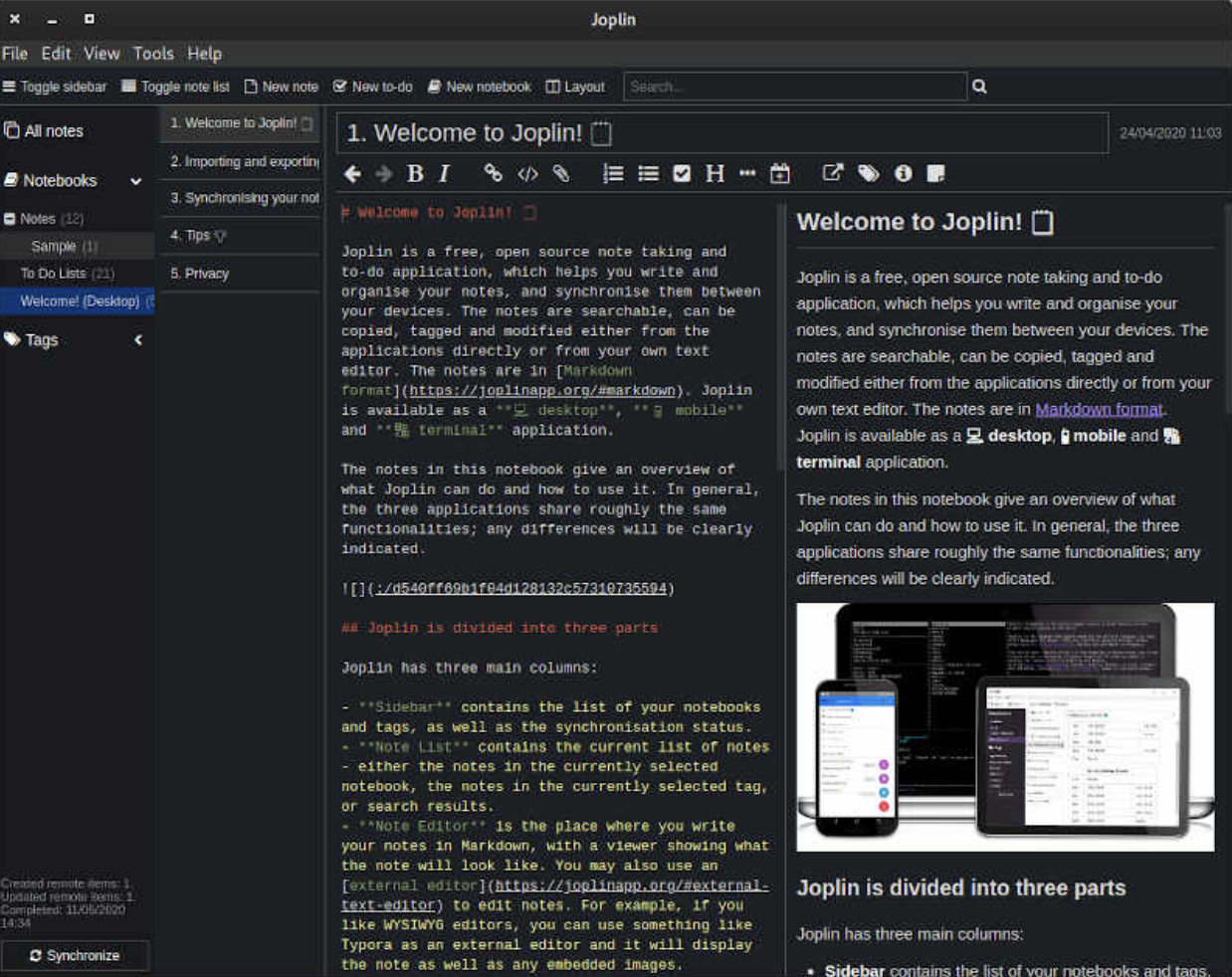The height and width of the screenshot is (977, 1232).
Task: Select the Sample notebook
Action: pyautogui.click(x=77, y=246)
